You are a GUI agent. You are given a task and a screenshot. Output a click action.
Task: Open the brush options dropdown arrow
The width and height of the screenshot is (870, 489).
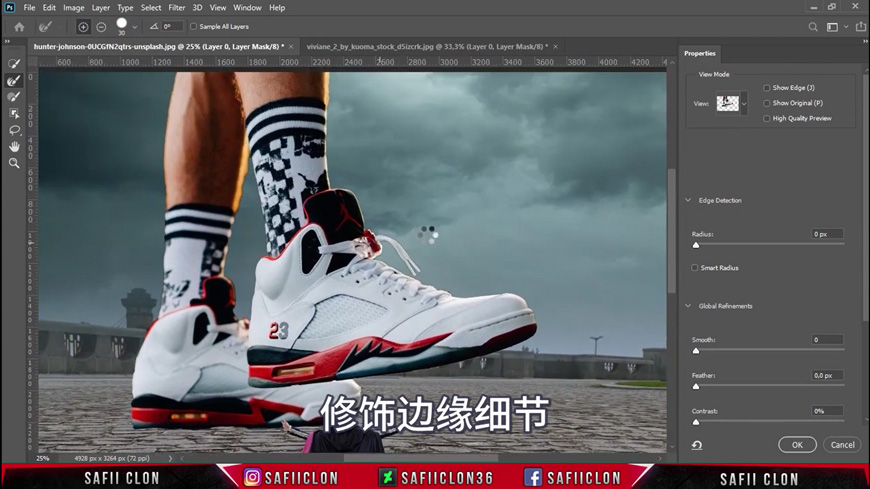134,27
